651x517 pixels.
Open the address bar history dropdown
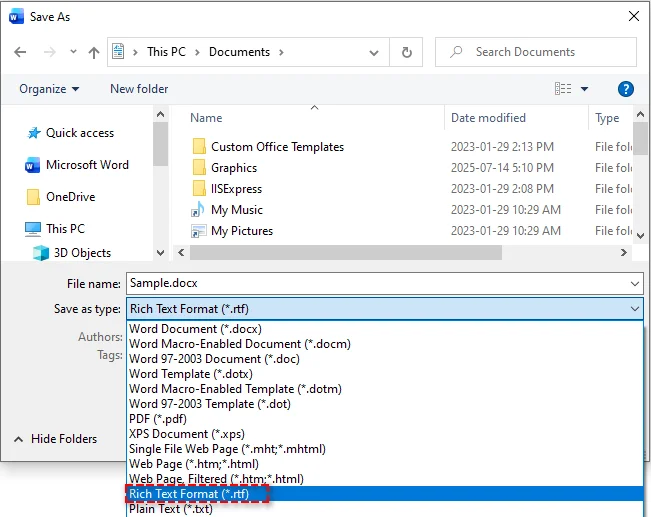[374, 53]
